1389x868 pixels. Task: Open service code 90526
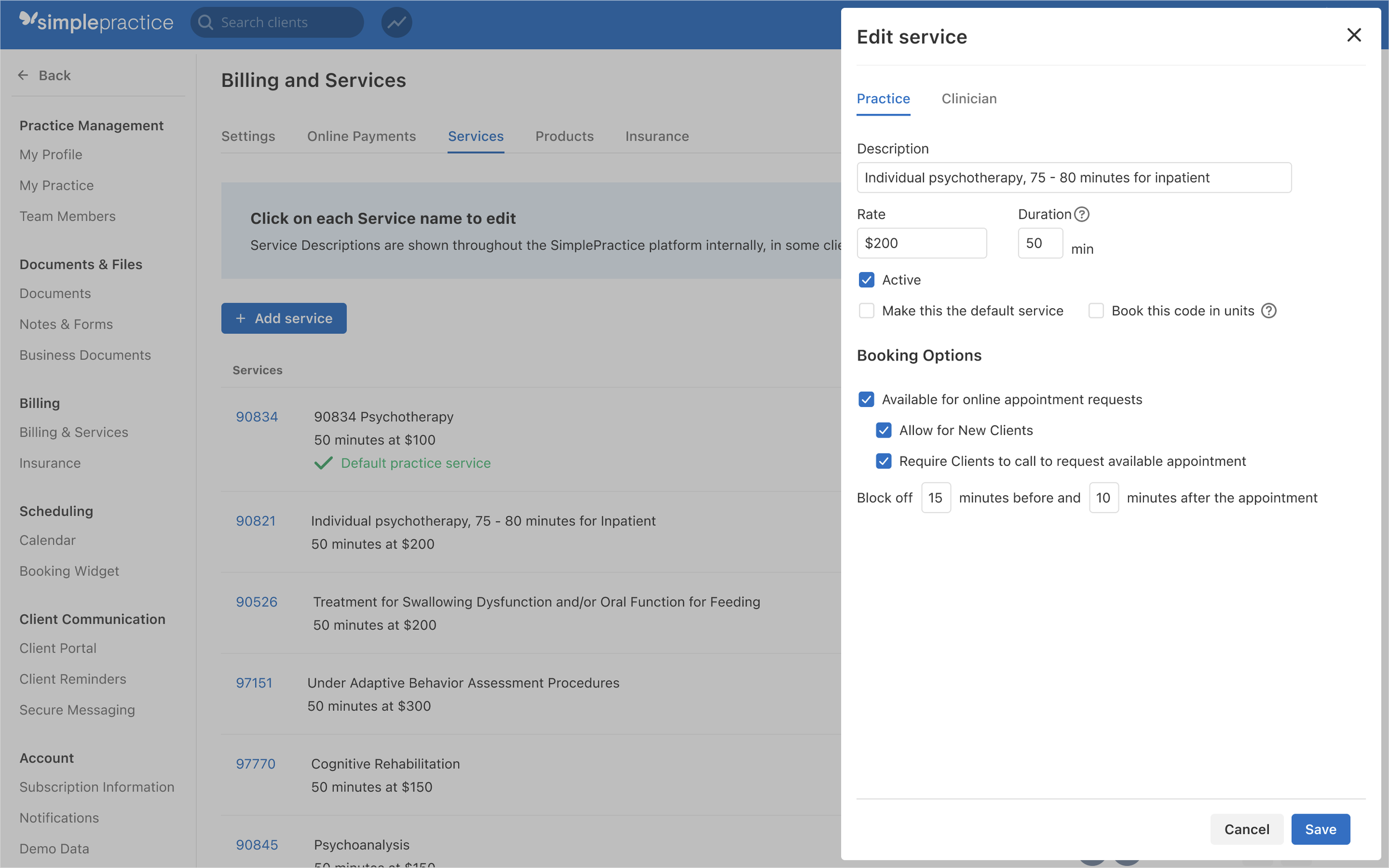[256, 601]
